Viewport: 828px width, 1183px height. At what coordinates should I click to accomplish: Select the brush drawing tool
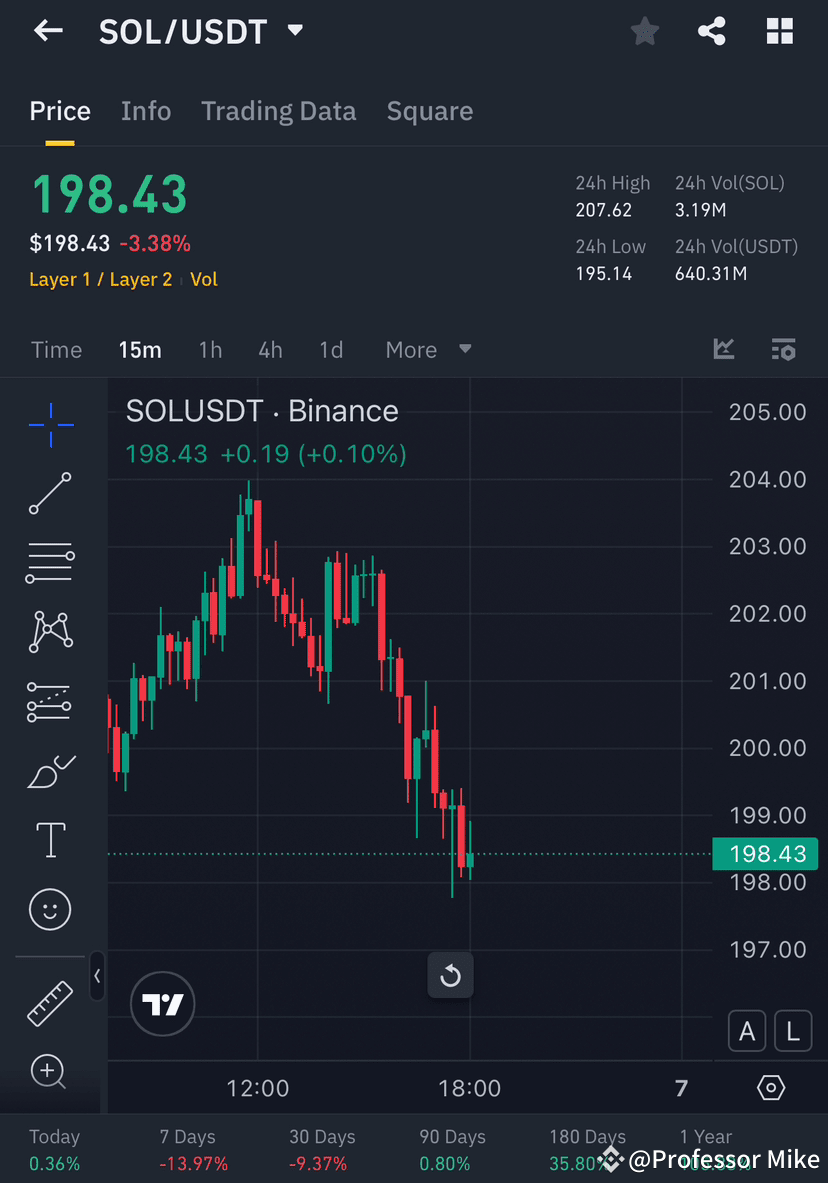coord(50,771)
